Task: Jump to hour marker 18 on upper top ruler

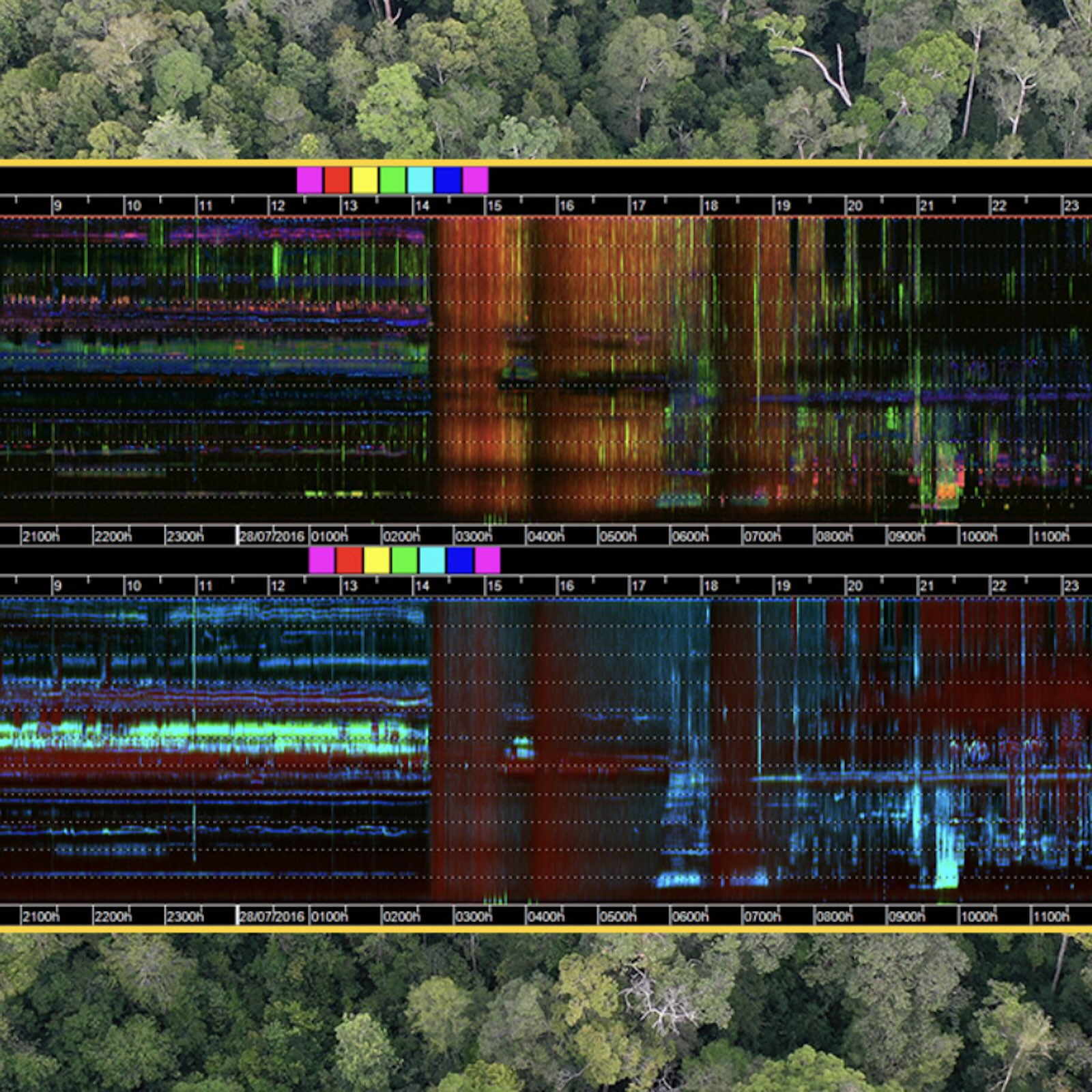Action: [710, 205]
